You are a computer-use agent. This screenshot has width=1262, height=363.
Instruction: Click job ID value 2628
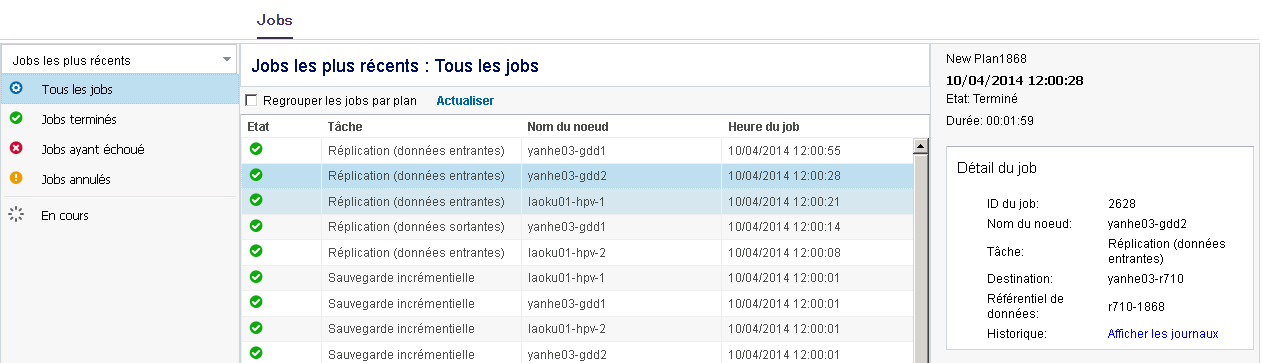pyautogui.click(x=1121, y=203)
